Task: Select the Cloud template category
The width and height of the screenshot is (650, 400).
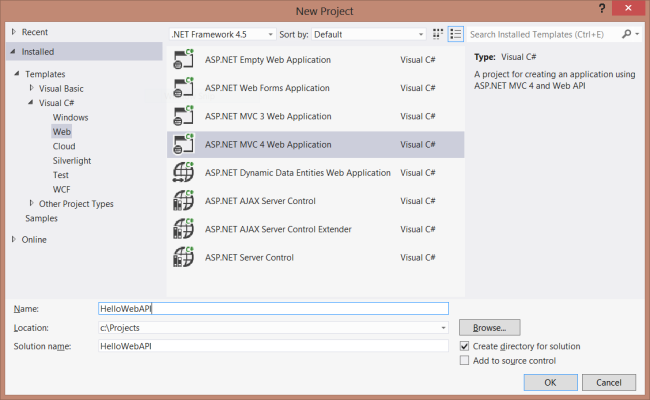Action: tap(64, 146)
